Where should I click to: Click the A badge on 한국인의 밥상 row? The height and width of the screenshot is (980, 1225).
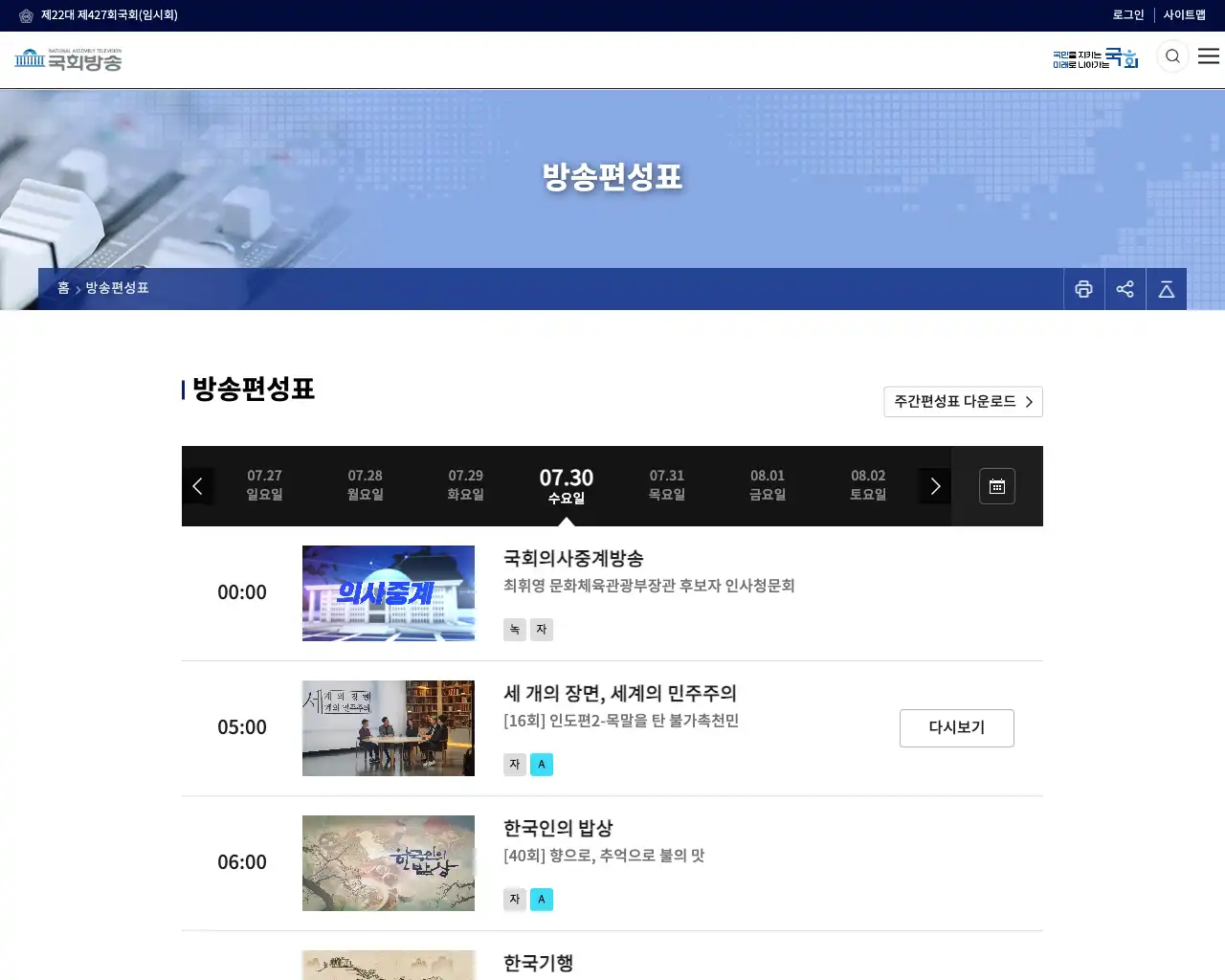(x=542, y=900)
